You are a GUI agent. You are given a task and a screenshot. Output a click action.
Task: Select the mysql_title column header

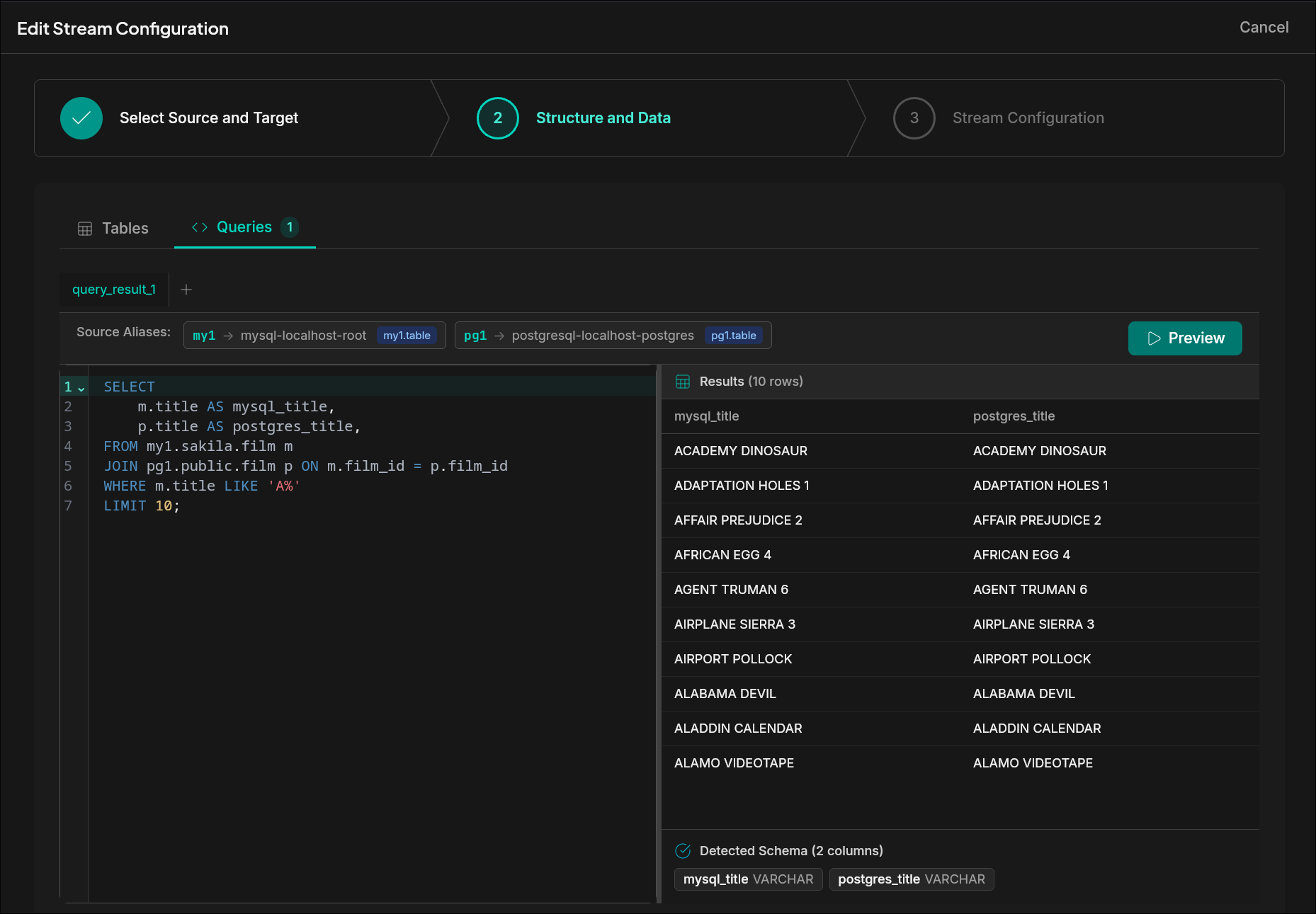706,416
